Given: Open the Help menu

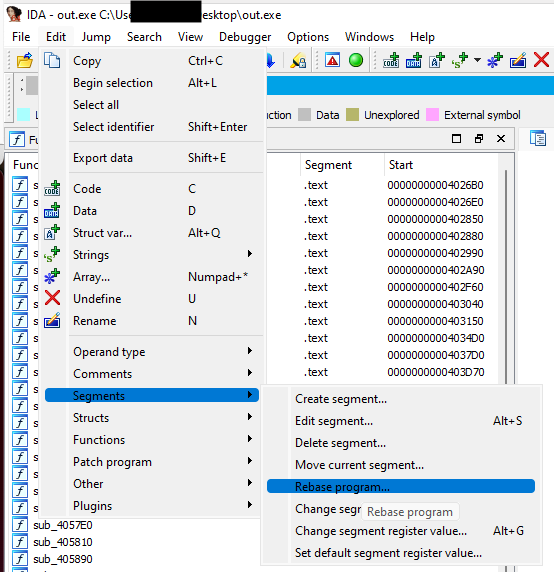Looking at the screenshot, I should 422,37.
